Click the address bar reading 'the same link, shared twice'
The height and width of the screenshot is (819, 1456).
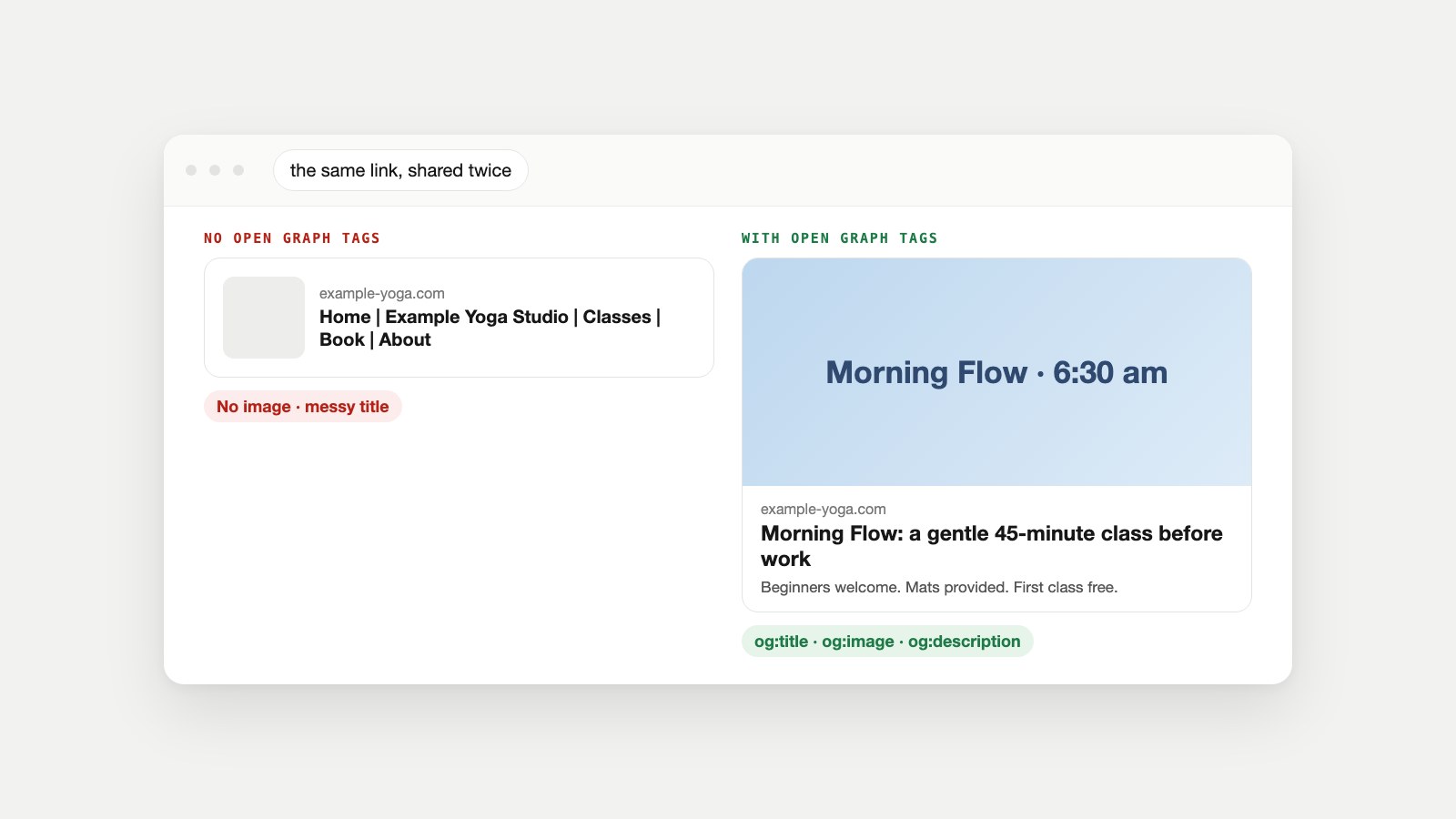point(400,170)
